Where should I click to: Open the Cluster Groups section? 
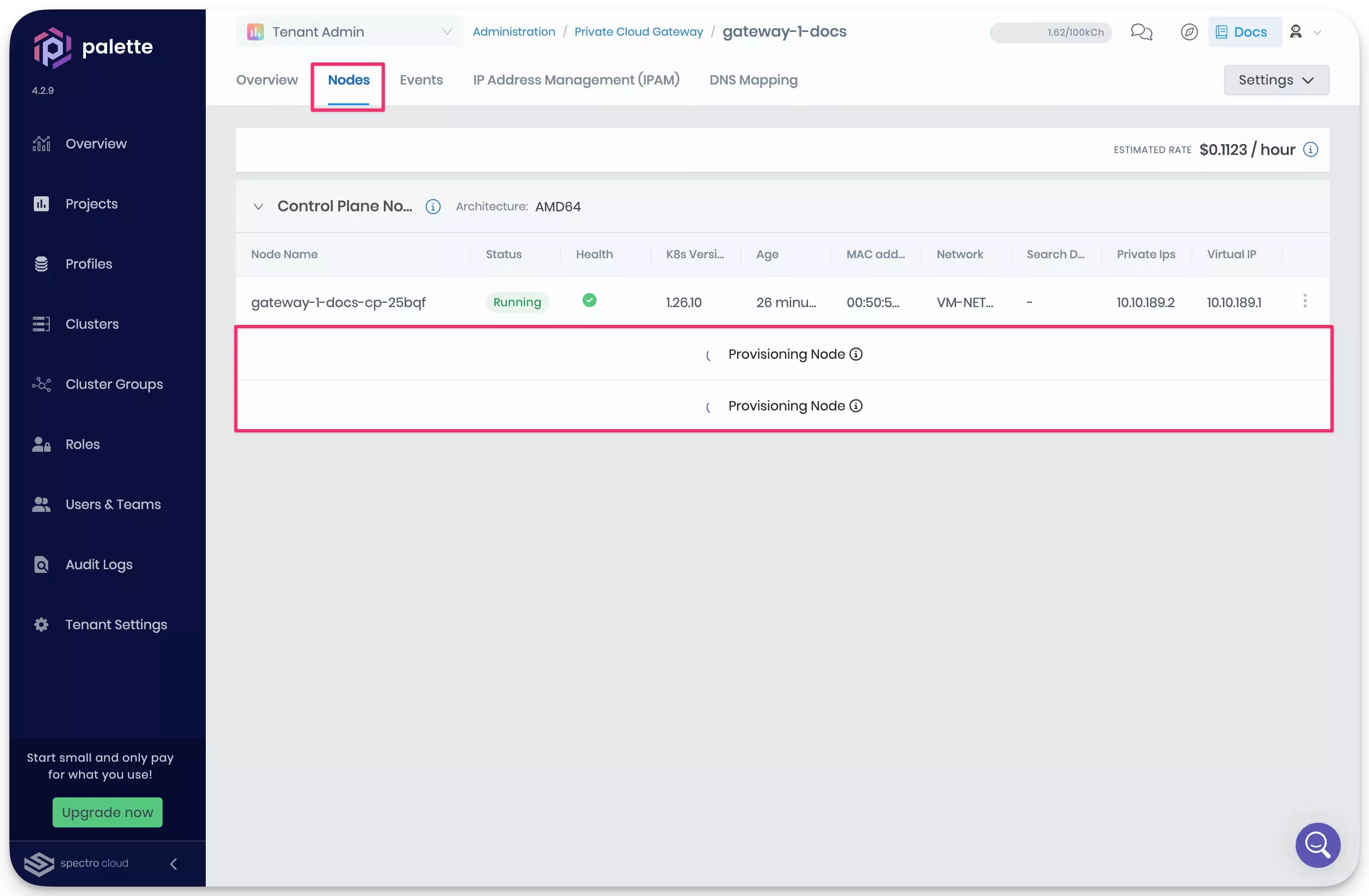click(113, 384)
